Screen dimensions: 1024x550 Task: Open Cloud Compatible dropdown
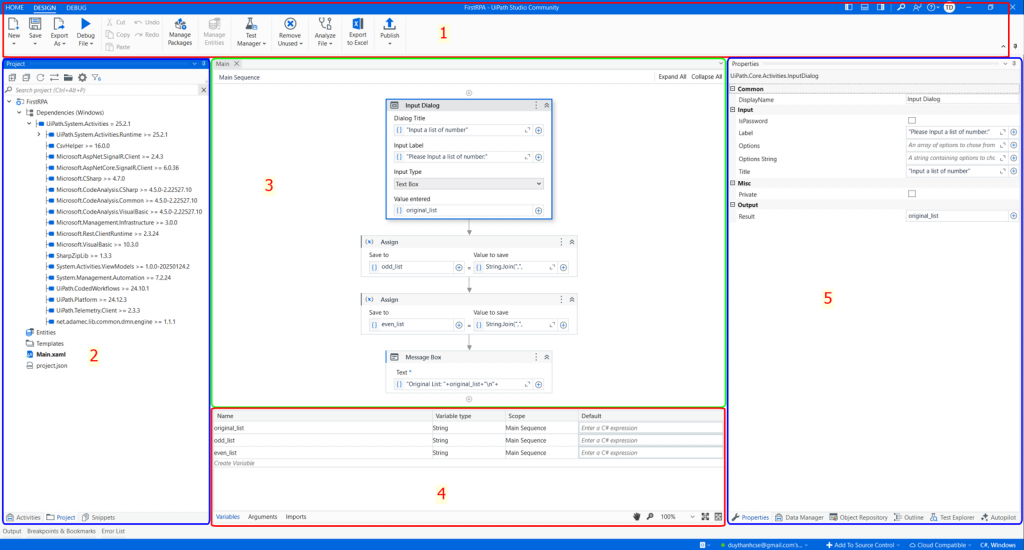[x=940, y=545]
